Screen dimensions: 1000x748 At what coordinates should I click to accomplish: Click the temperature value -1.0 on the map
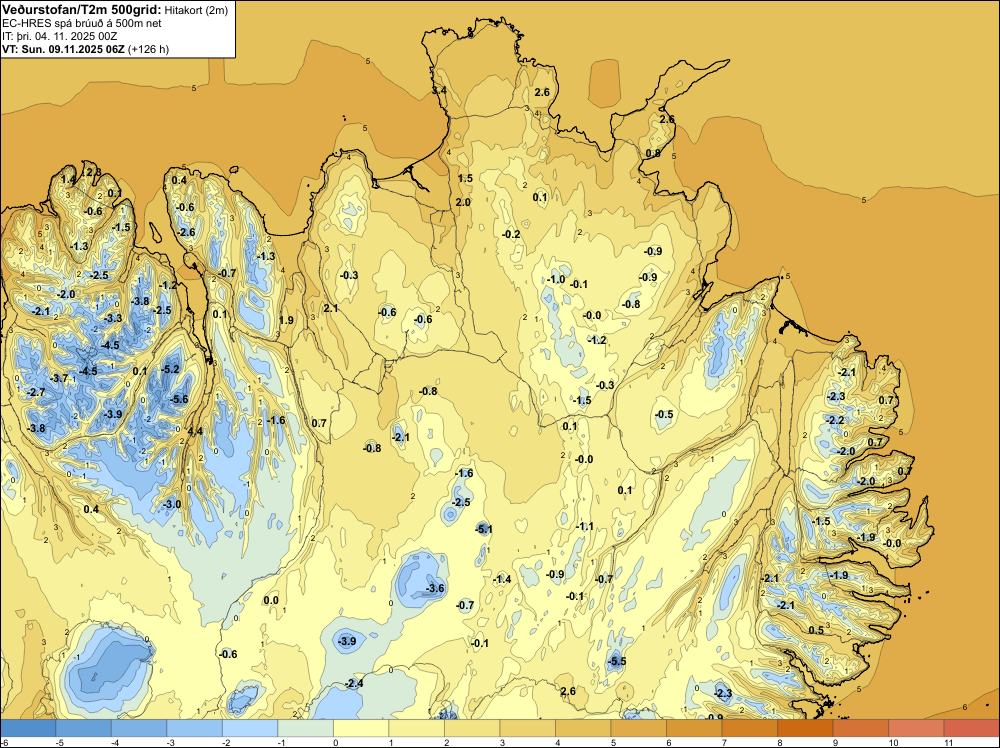pos(556,279)
